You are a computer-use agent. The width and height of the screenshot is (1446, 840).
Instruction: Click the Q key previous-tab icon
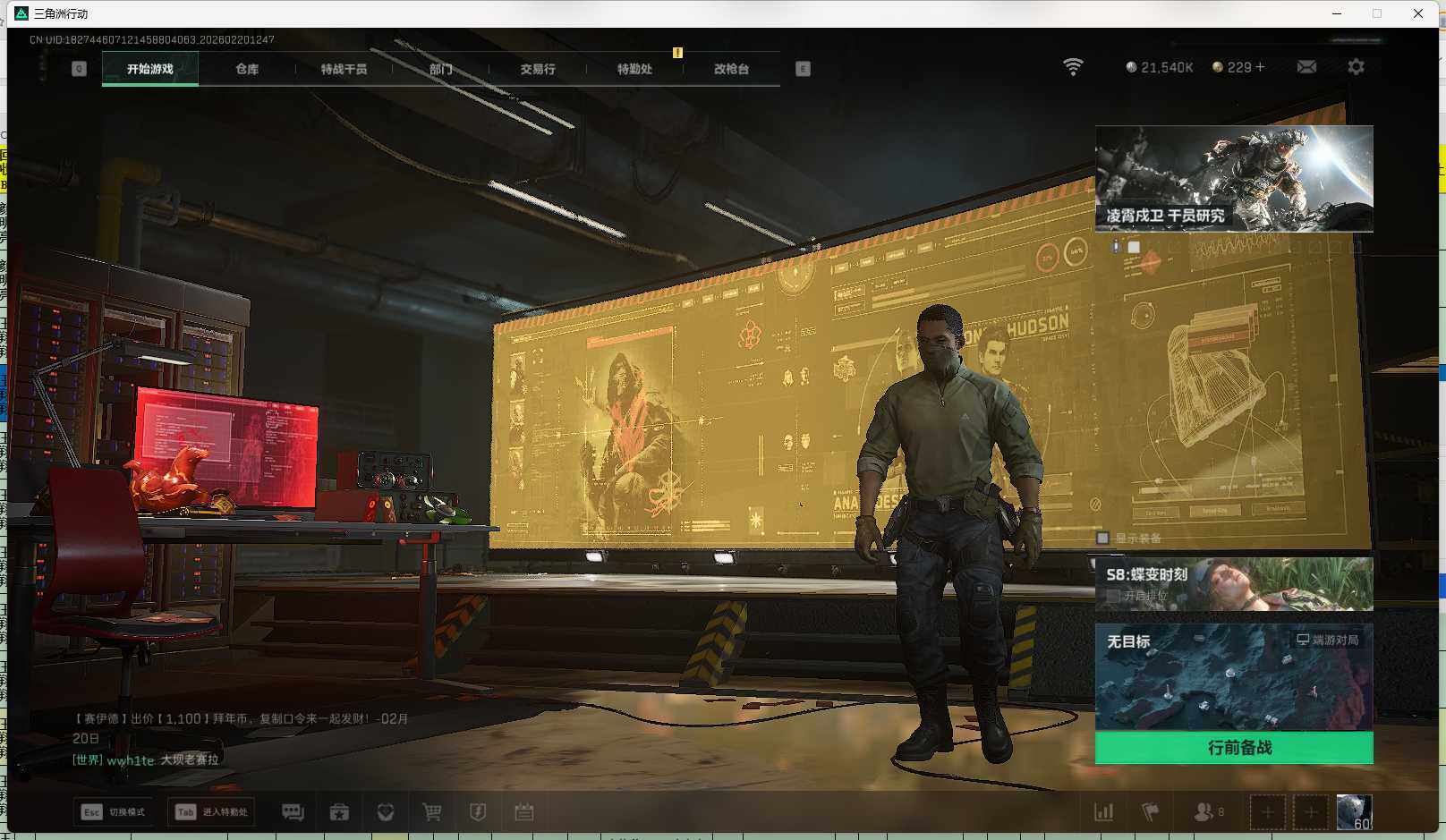pos(79,69)
